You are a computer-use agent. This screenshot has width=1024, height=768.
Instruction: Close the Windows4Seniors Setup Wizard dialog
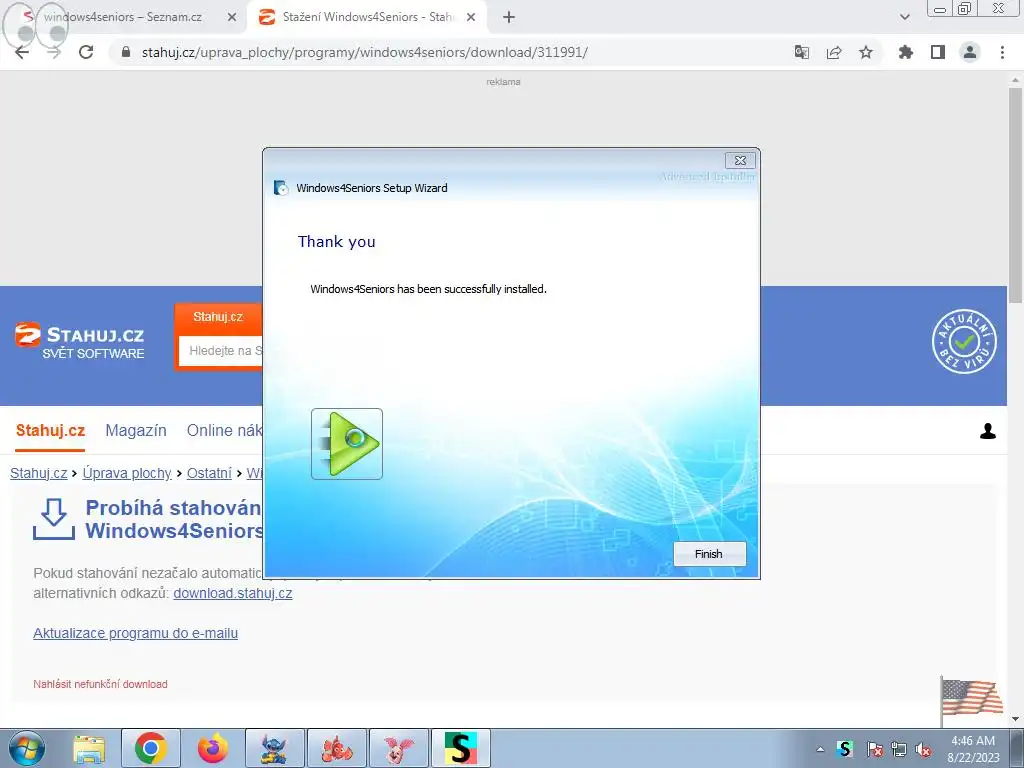740,161
